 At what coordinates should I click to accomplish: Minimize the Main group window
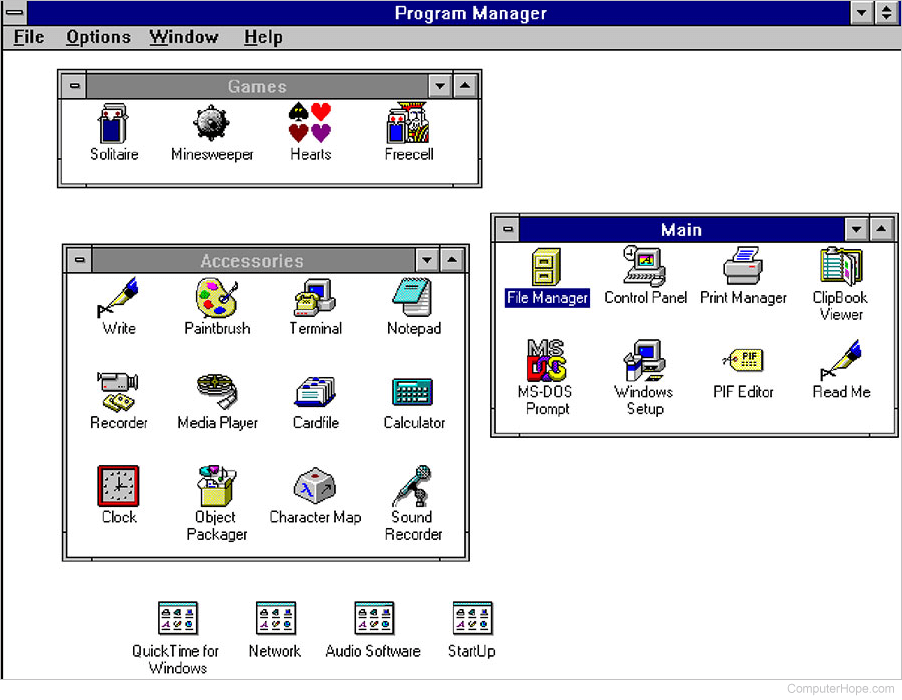point(857,229)
